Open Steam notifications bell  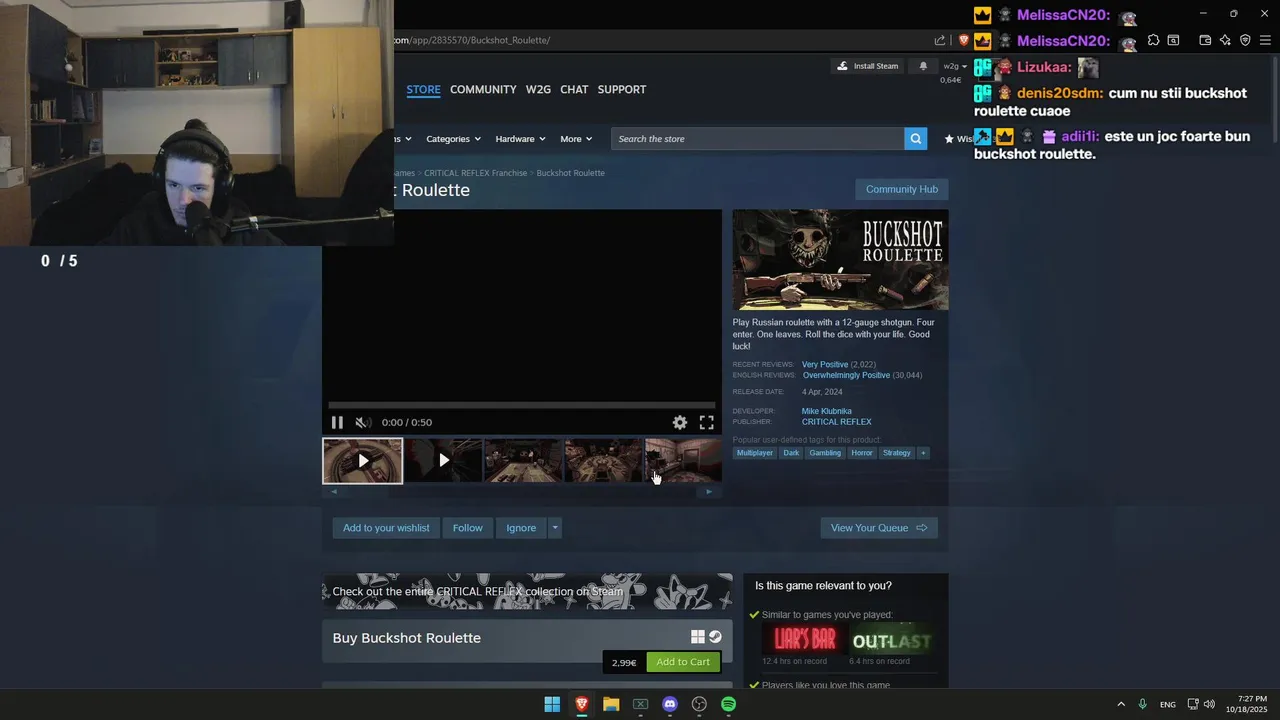point(923,66)
